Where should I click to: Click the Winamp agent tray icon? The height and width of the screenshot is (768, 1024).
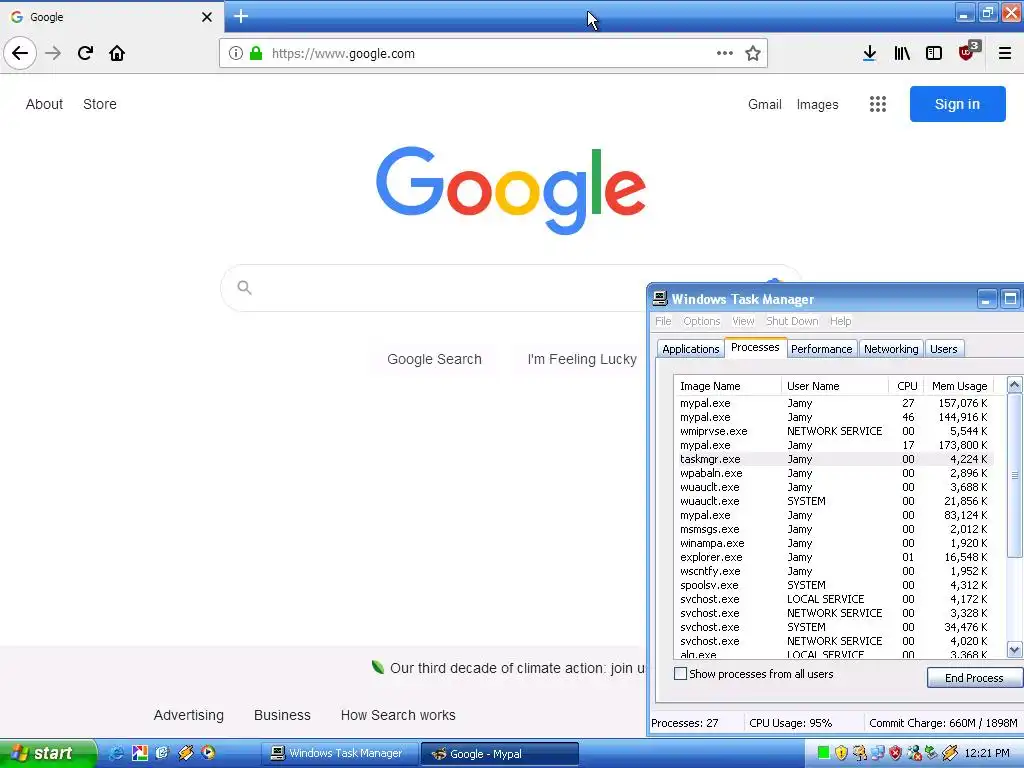pos(950,753)
